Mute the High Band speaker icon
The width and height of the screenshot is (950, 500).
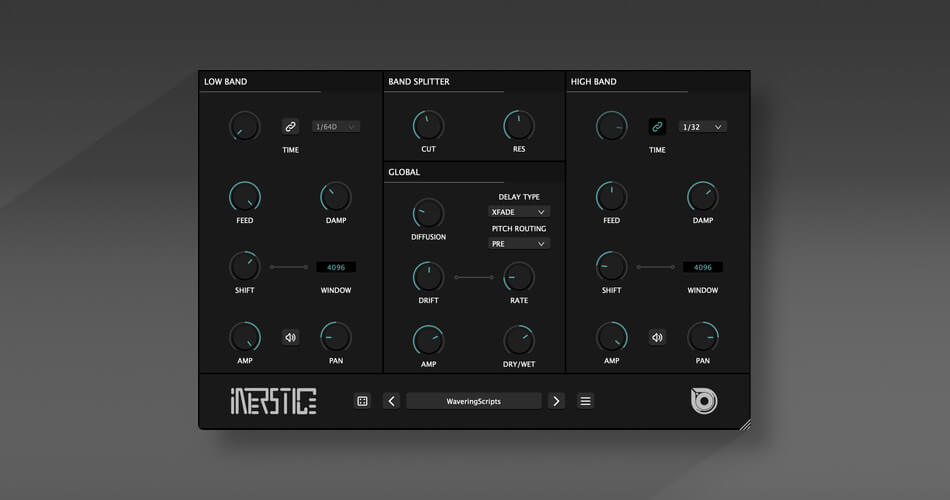[657, 337]
